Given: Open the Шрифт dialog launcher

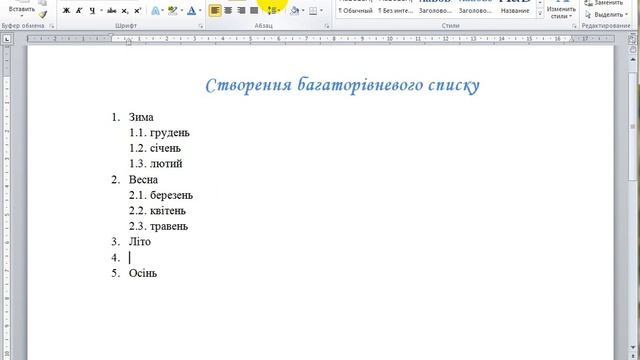Looking at the screenshot, I should [x=201, y=26].
